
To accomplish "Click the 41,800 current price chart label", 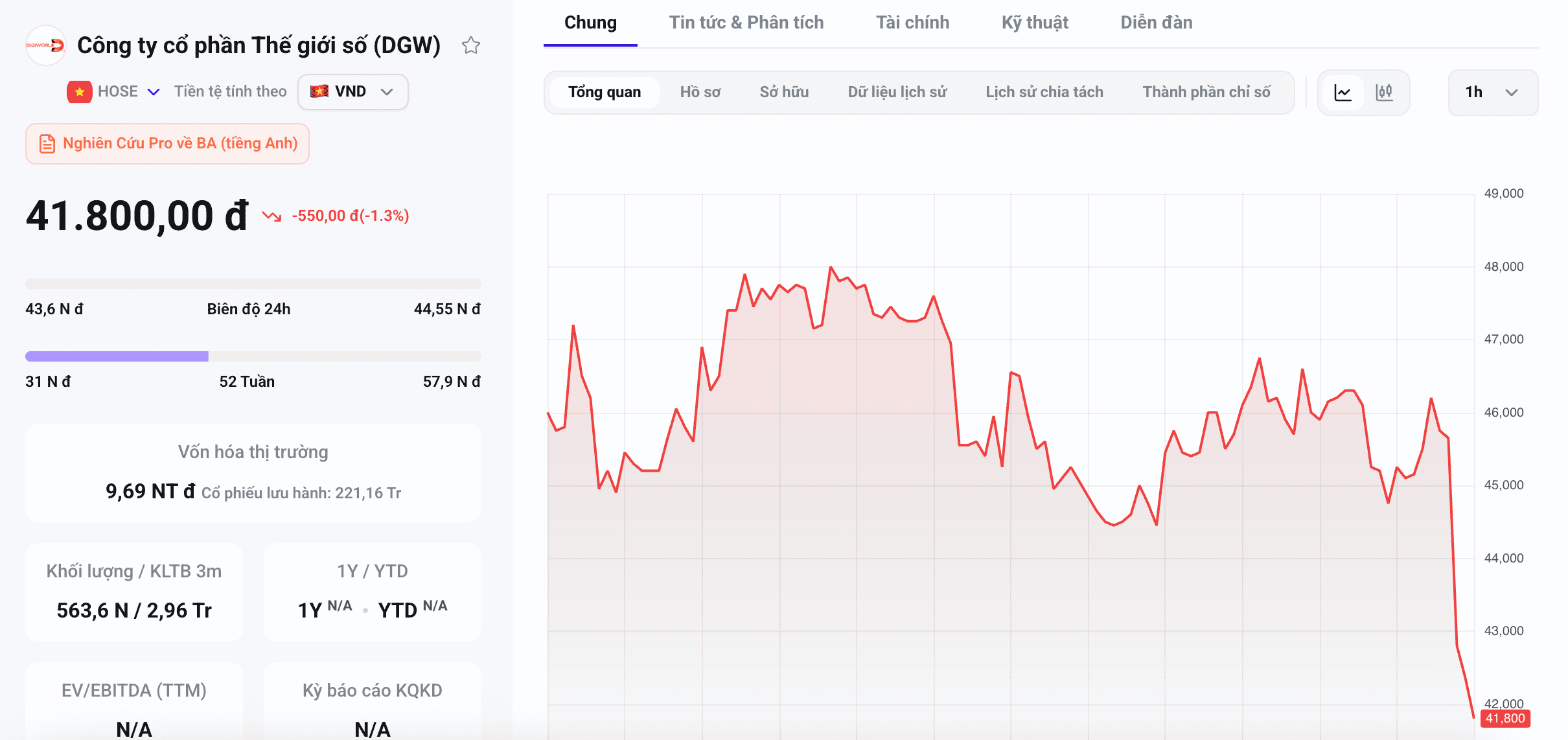I will tap(1505, 719).
